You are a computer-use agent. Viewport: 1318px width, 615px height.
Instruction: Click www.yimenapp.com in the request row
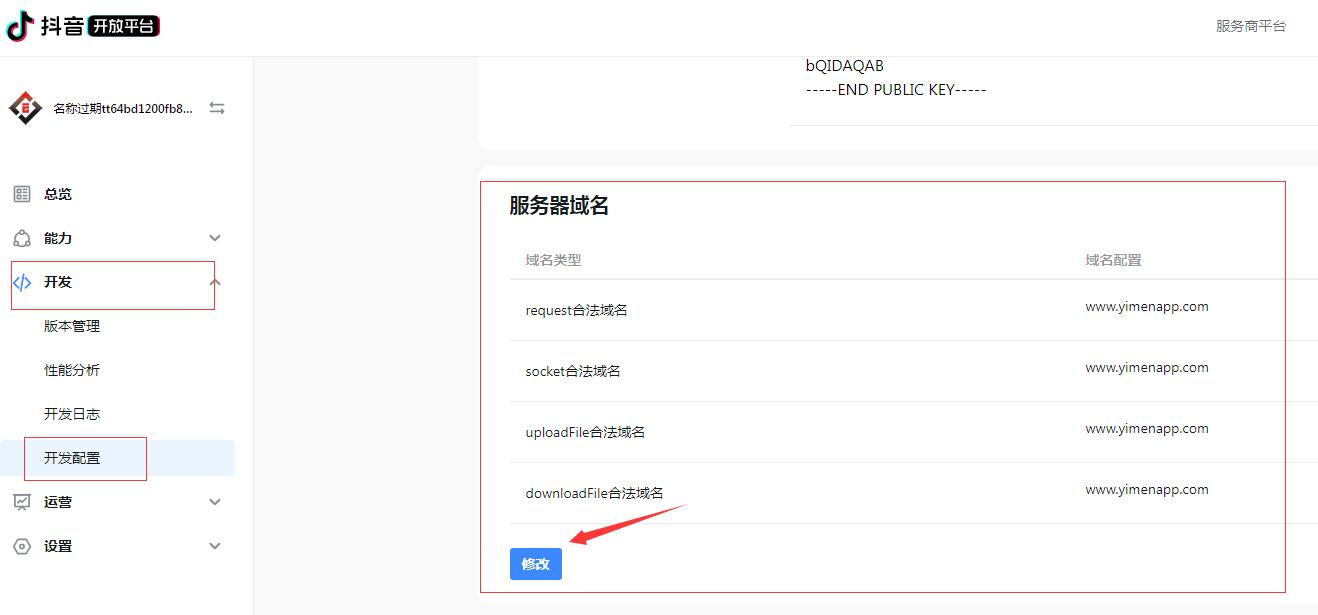click(1147, 307)
